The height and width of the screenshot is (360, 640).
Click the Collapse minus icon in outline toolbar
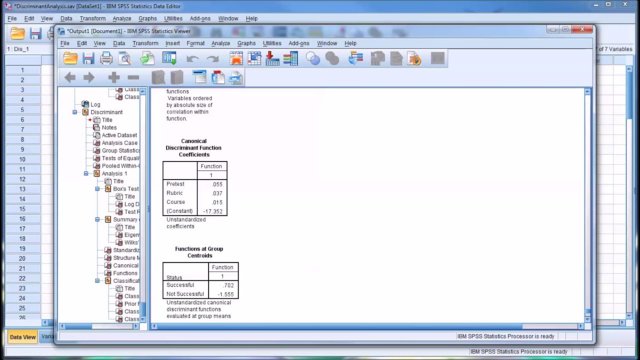pyautogui.click(x=133, y=77)
